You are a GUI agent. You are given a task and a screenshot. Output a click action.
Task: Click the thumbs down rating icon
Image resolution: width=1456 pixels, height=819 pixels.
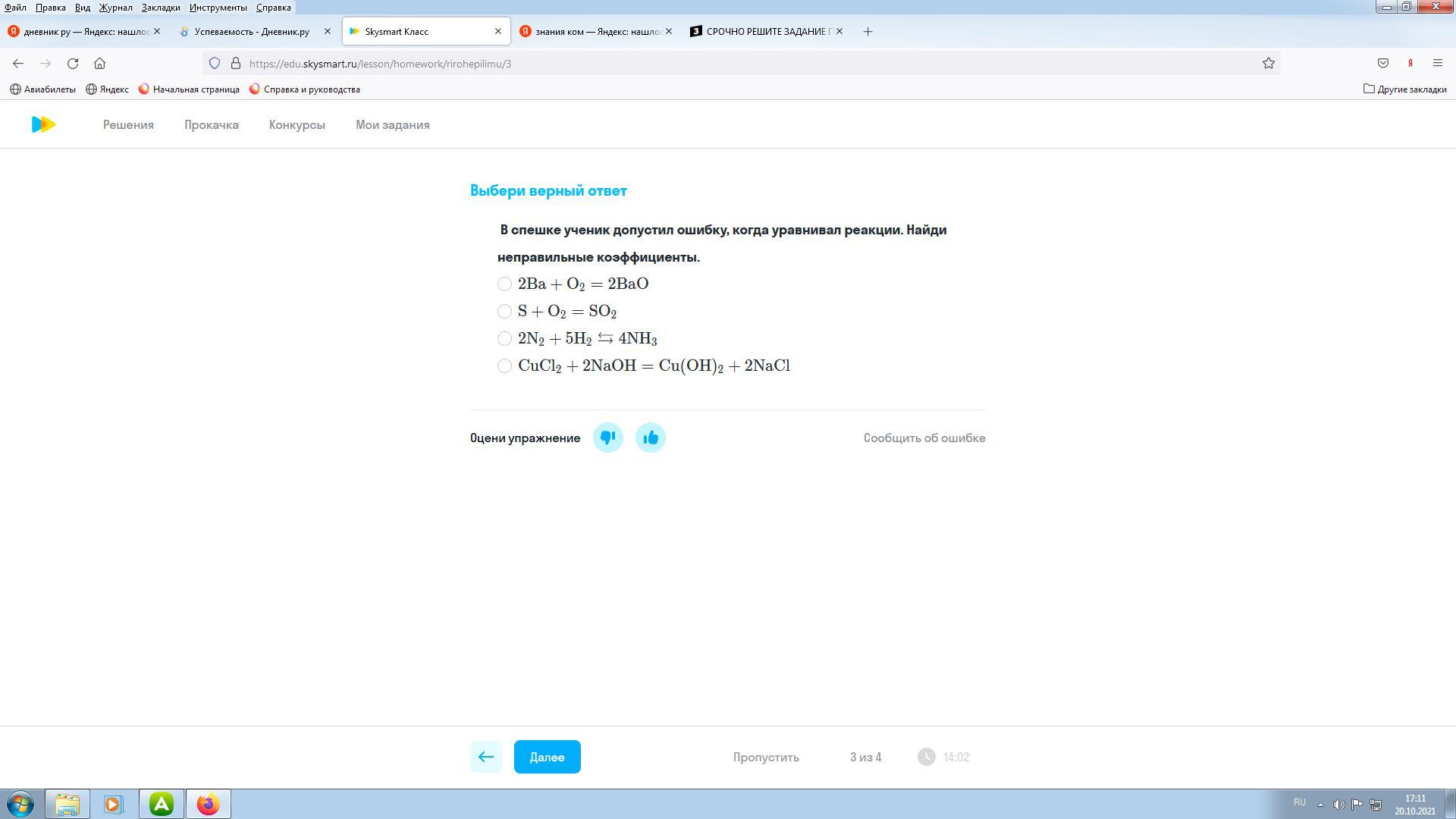607,438
